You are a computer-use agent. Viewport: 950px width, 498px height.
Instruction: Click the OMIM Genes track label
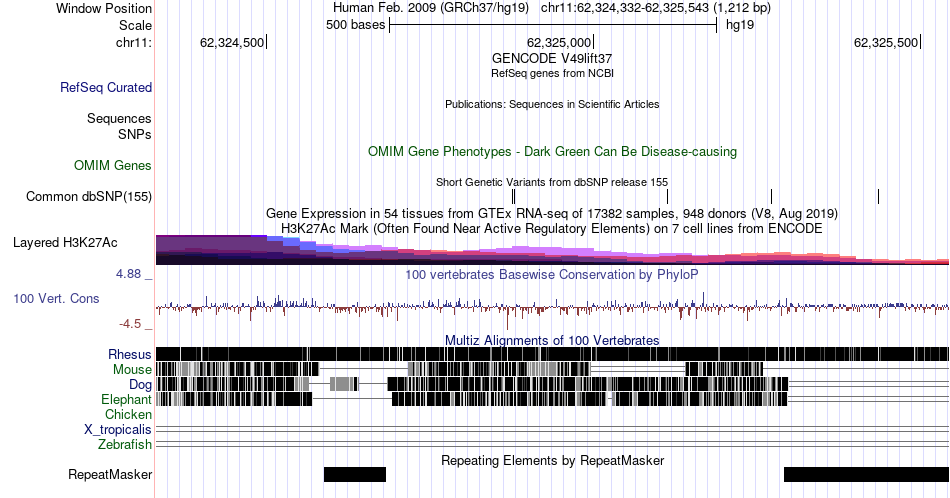(x=112, y=165)
